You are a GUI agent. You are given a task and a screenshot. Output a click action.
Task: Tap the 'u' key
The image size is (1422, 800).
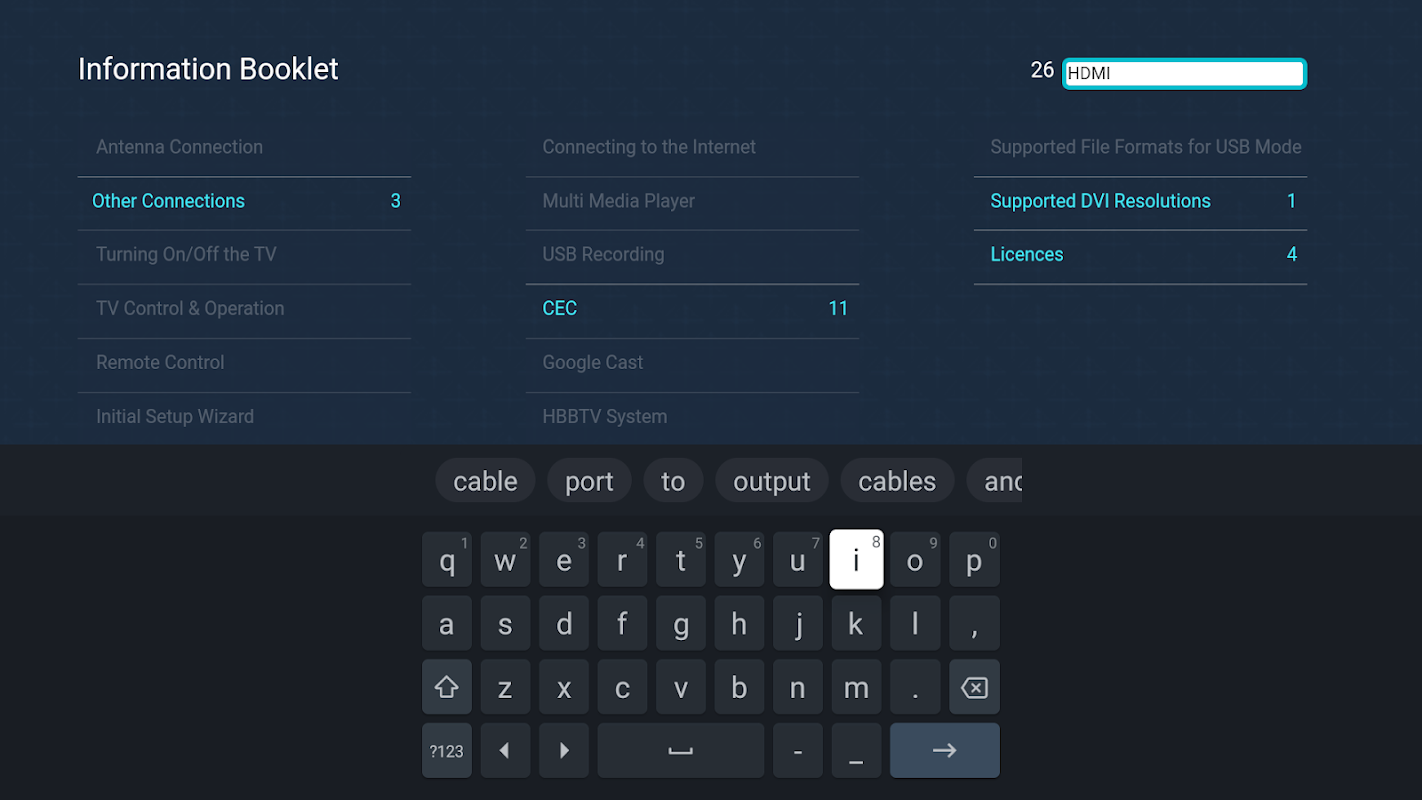pyautogui.click(x=798, y=559)
